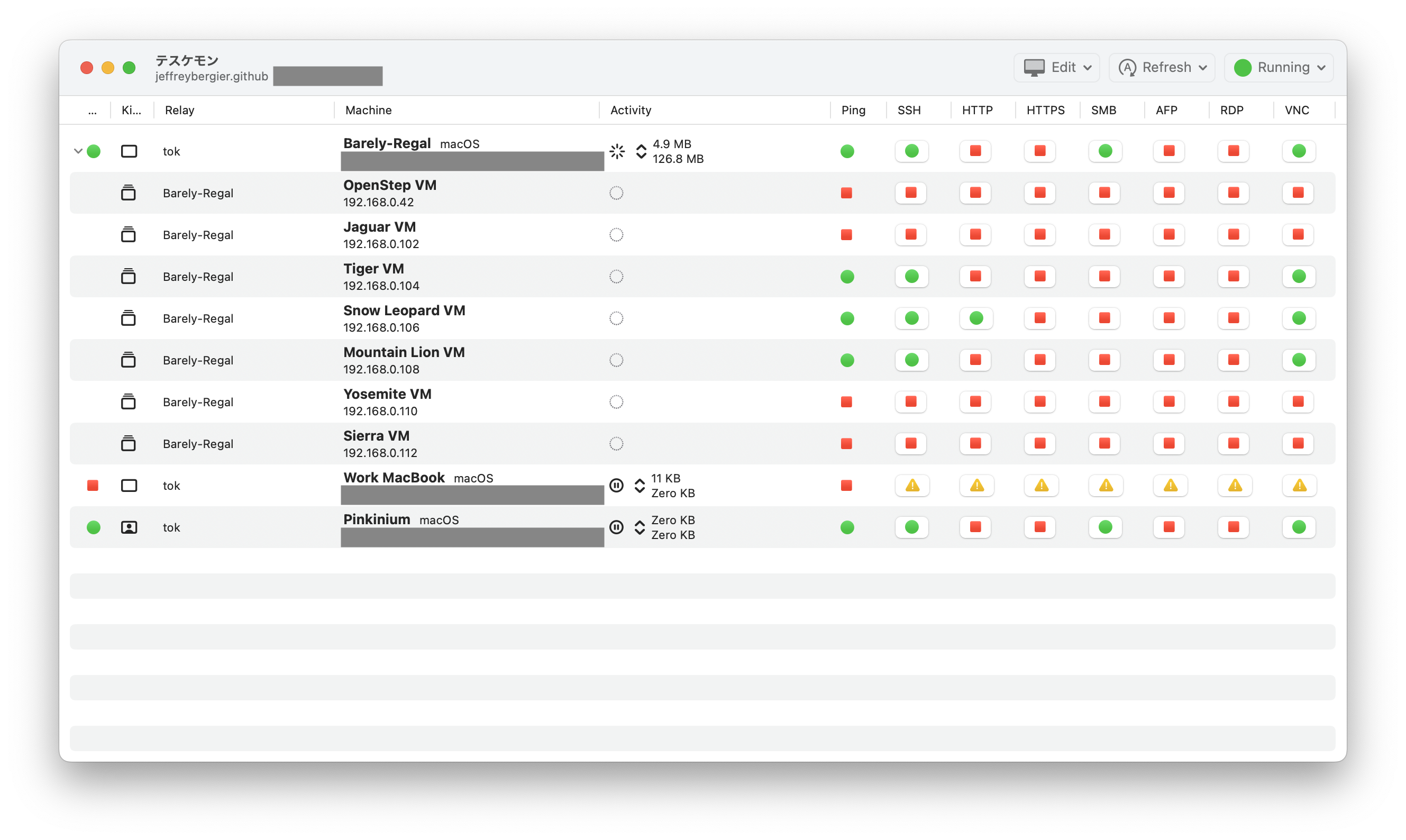Click Tiger VM's green VNC status button
The image size is (1406, 840).
[x=1299, y=276]
